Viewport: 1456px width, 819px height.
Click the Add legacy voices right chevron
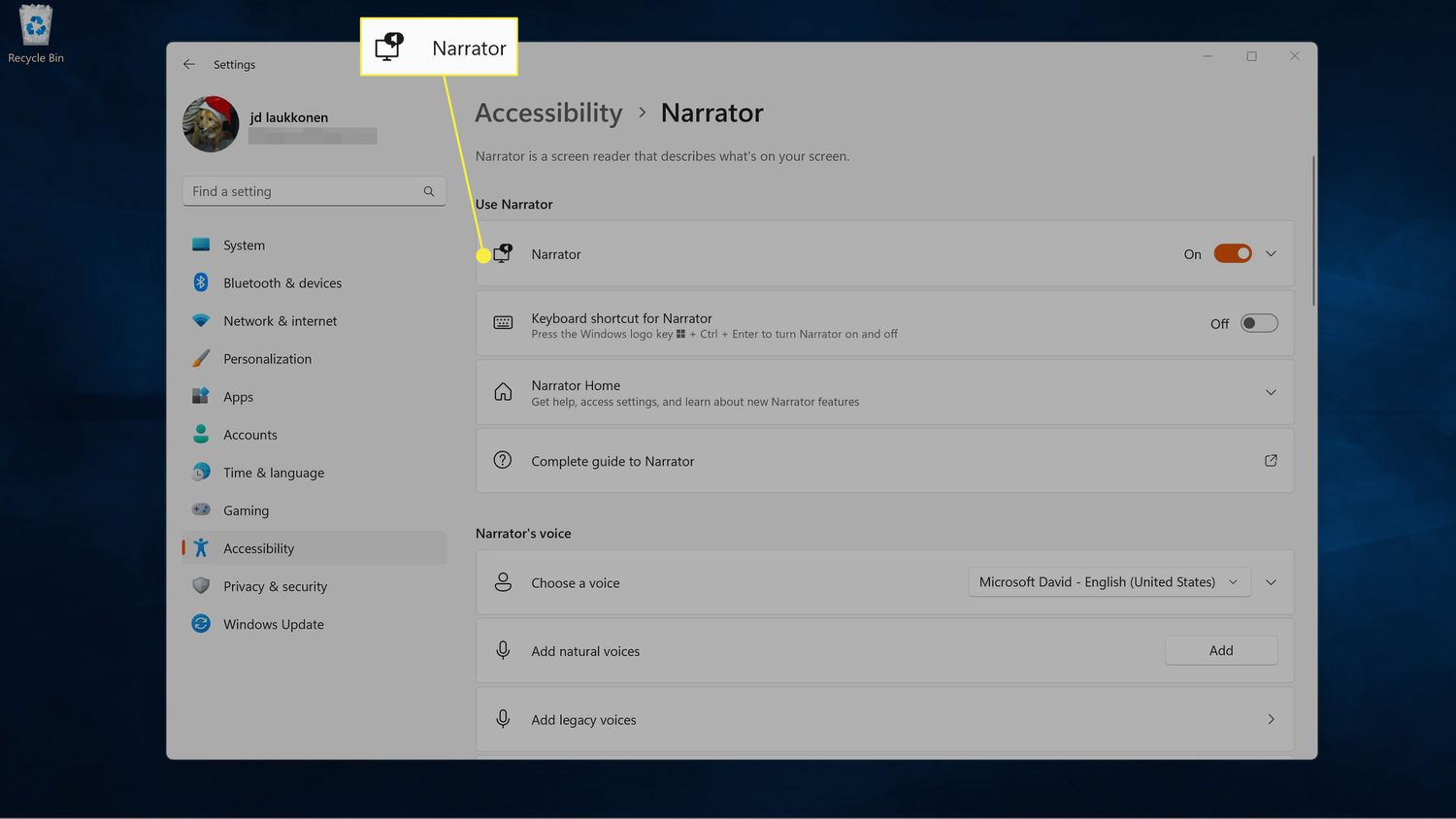1271,719
